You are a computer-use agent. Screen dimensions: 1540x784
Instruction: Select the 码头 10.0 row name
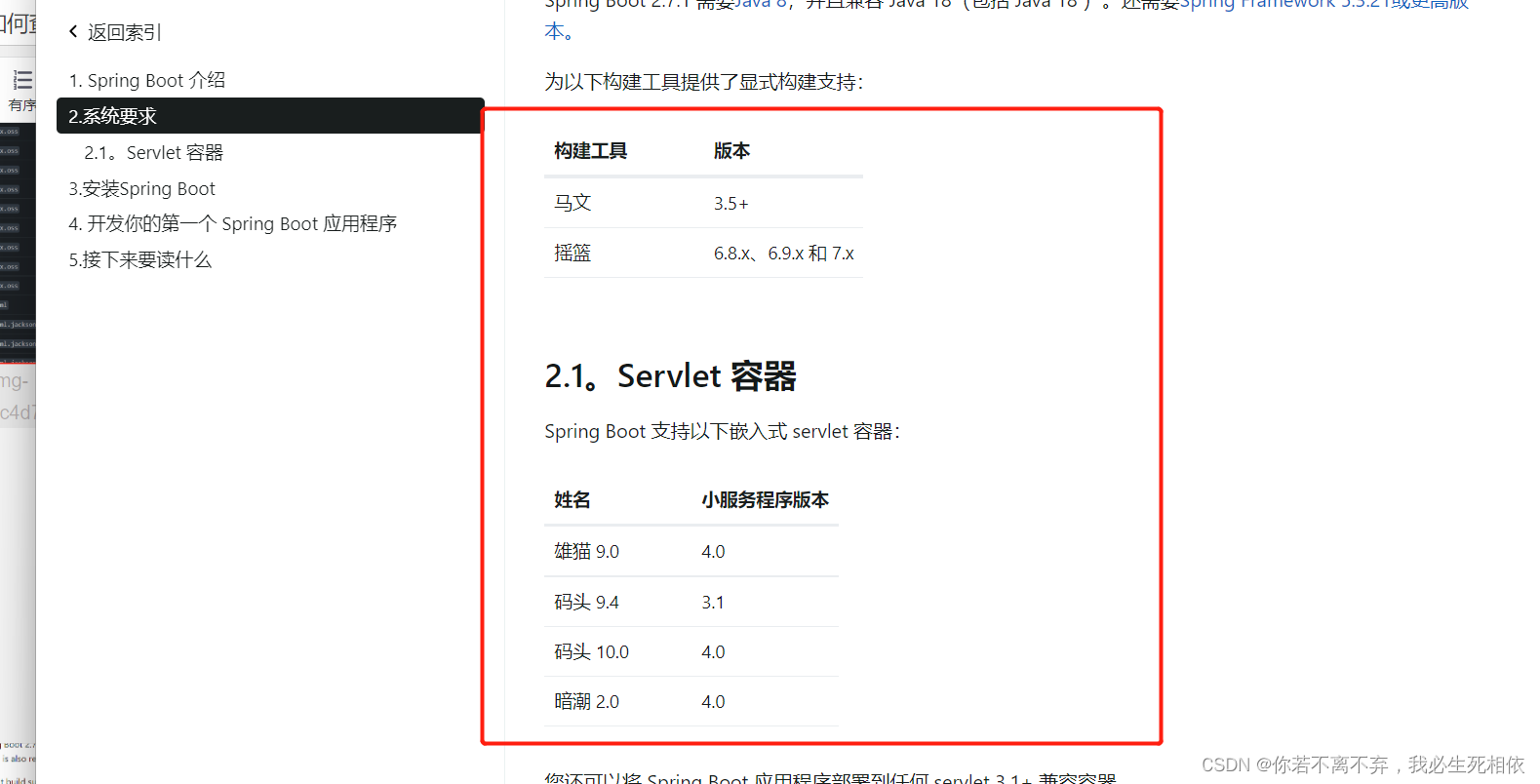click(591, 651)
